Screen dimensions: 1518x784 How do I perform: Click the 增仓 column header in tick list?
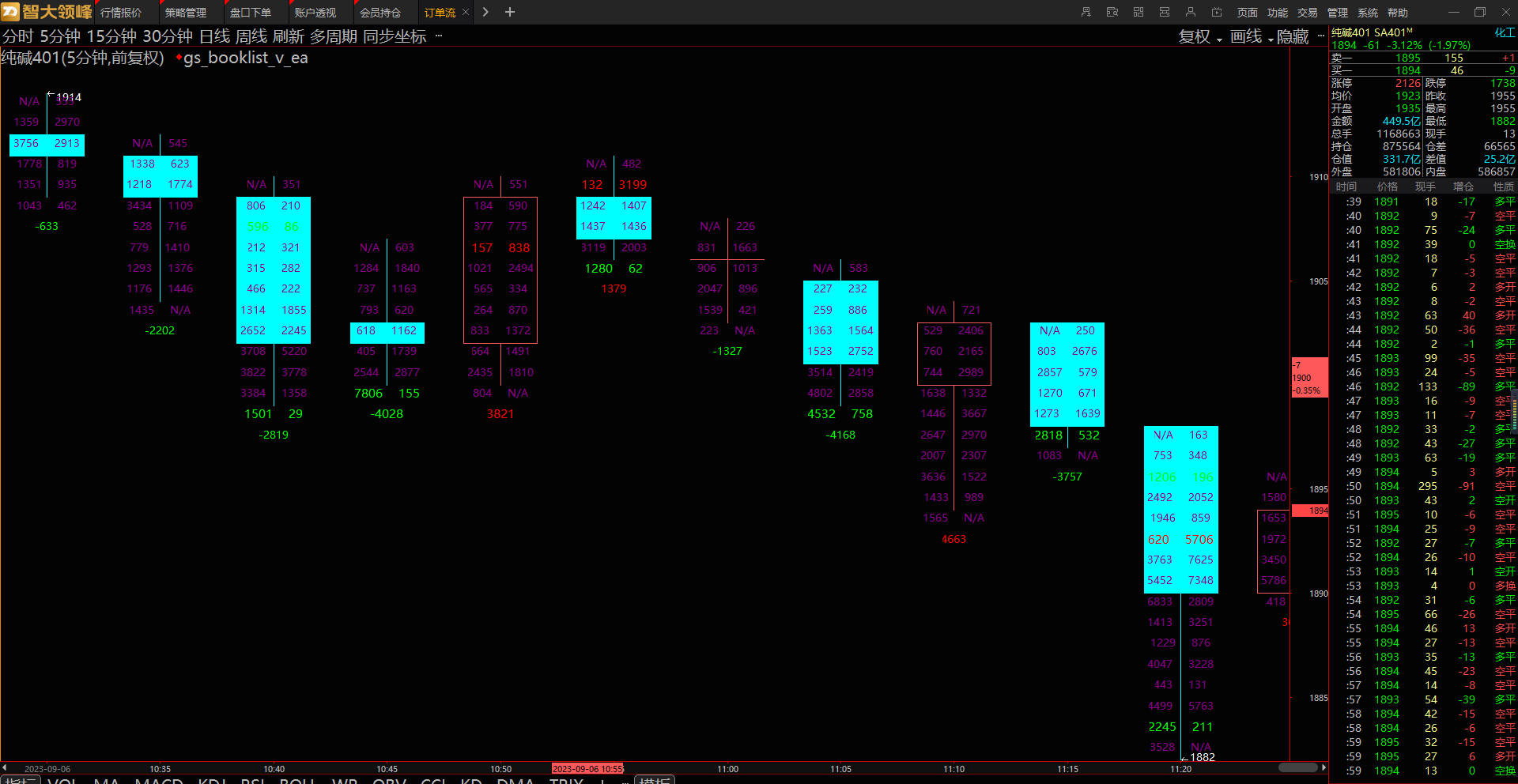(x=1463, y=187)
